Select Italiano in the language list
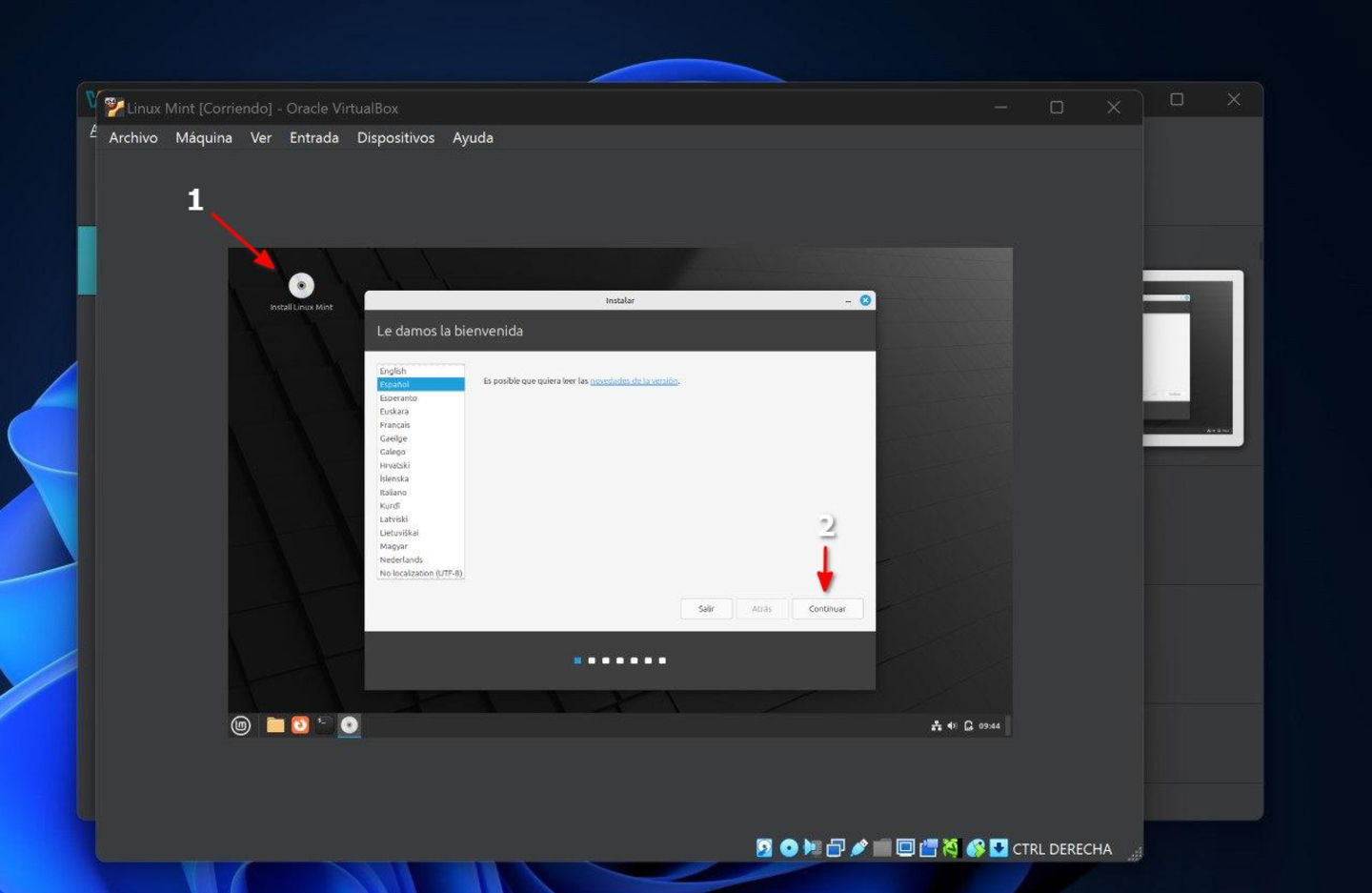The image size is (1372, 893). pos(421,493)
